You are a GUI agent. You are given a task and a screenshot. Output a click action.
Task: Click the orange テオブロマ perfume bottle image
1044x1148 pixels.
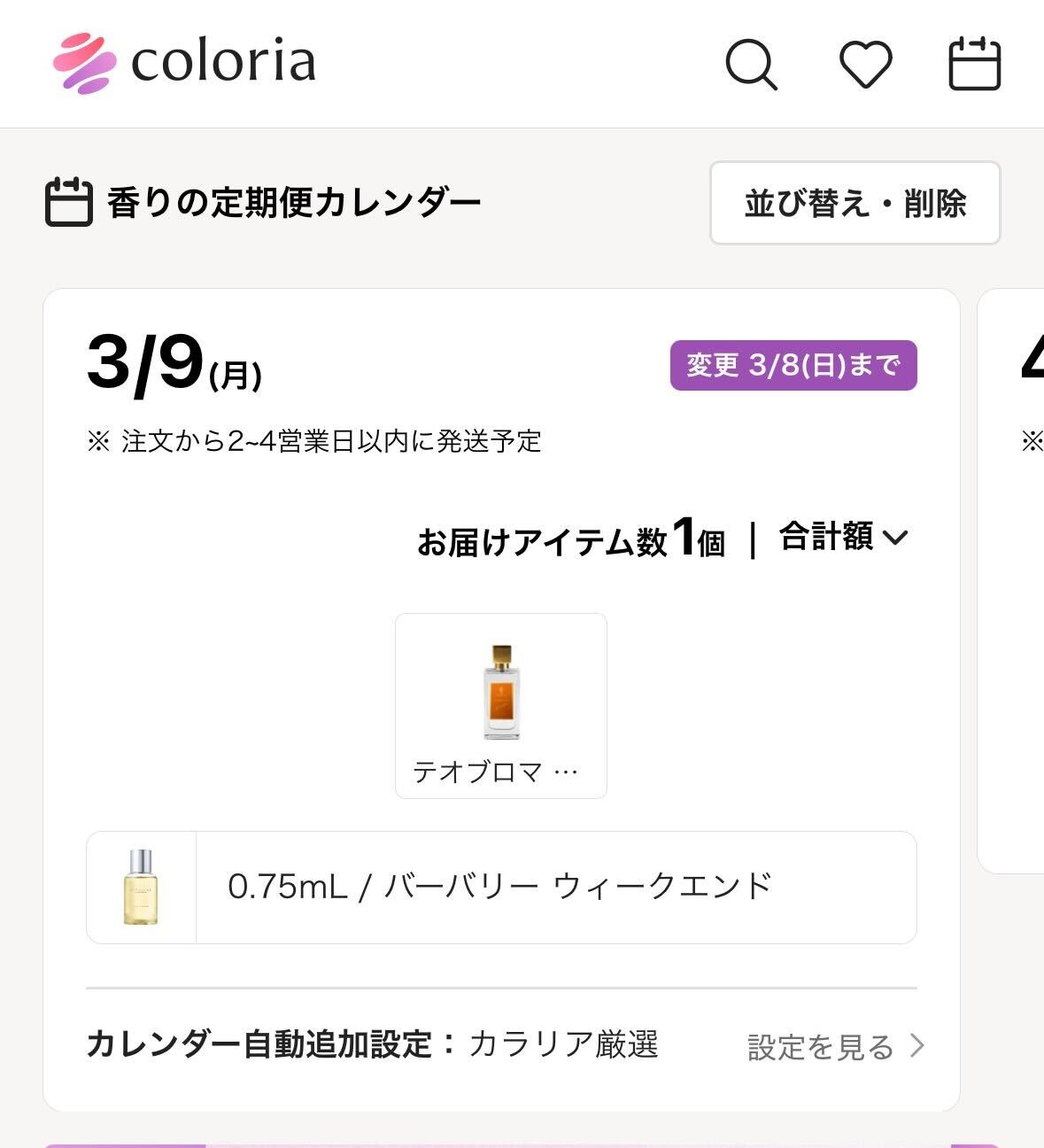501,692
